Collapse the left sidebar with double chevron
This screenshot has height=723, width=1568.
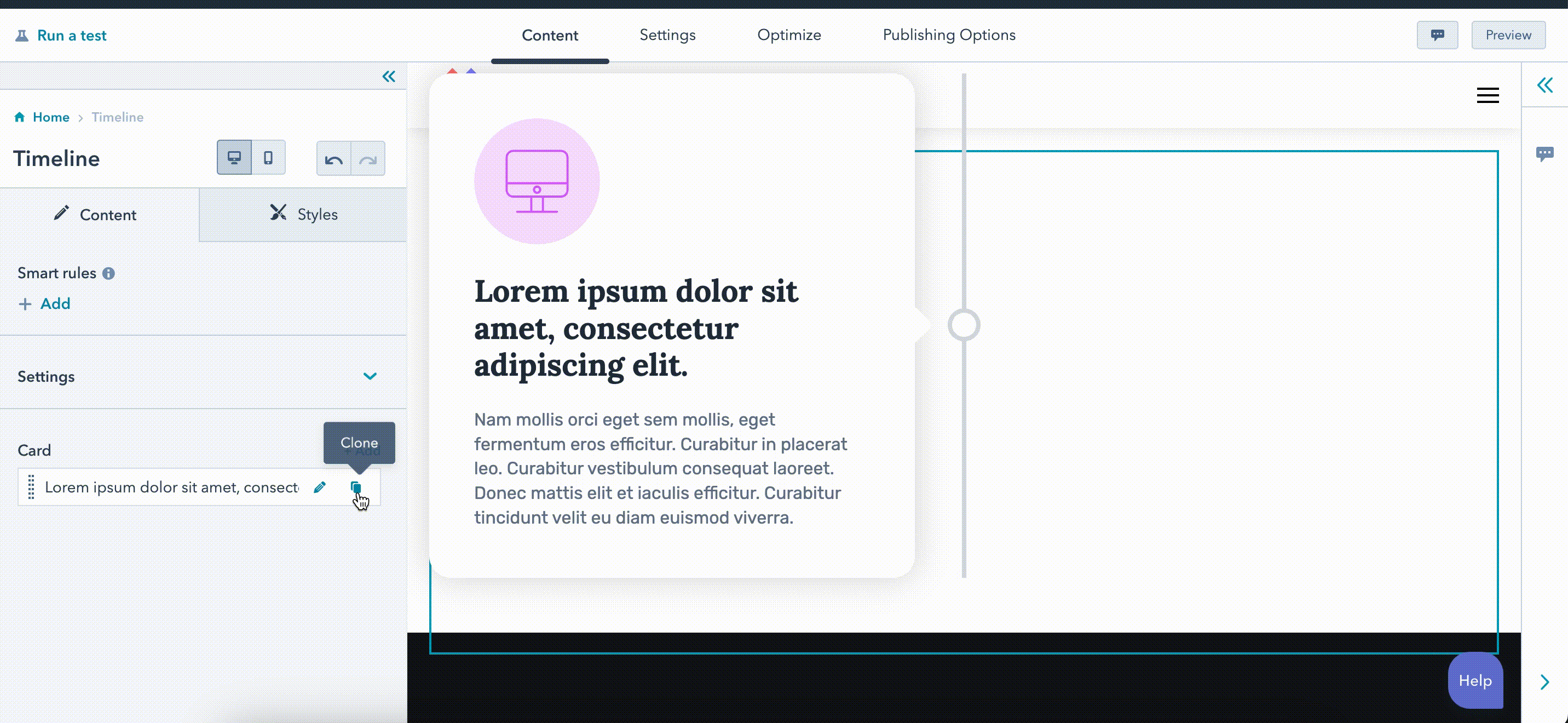[388, 76]
